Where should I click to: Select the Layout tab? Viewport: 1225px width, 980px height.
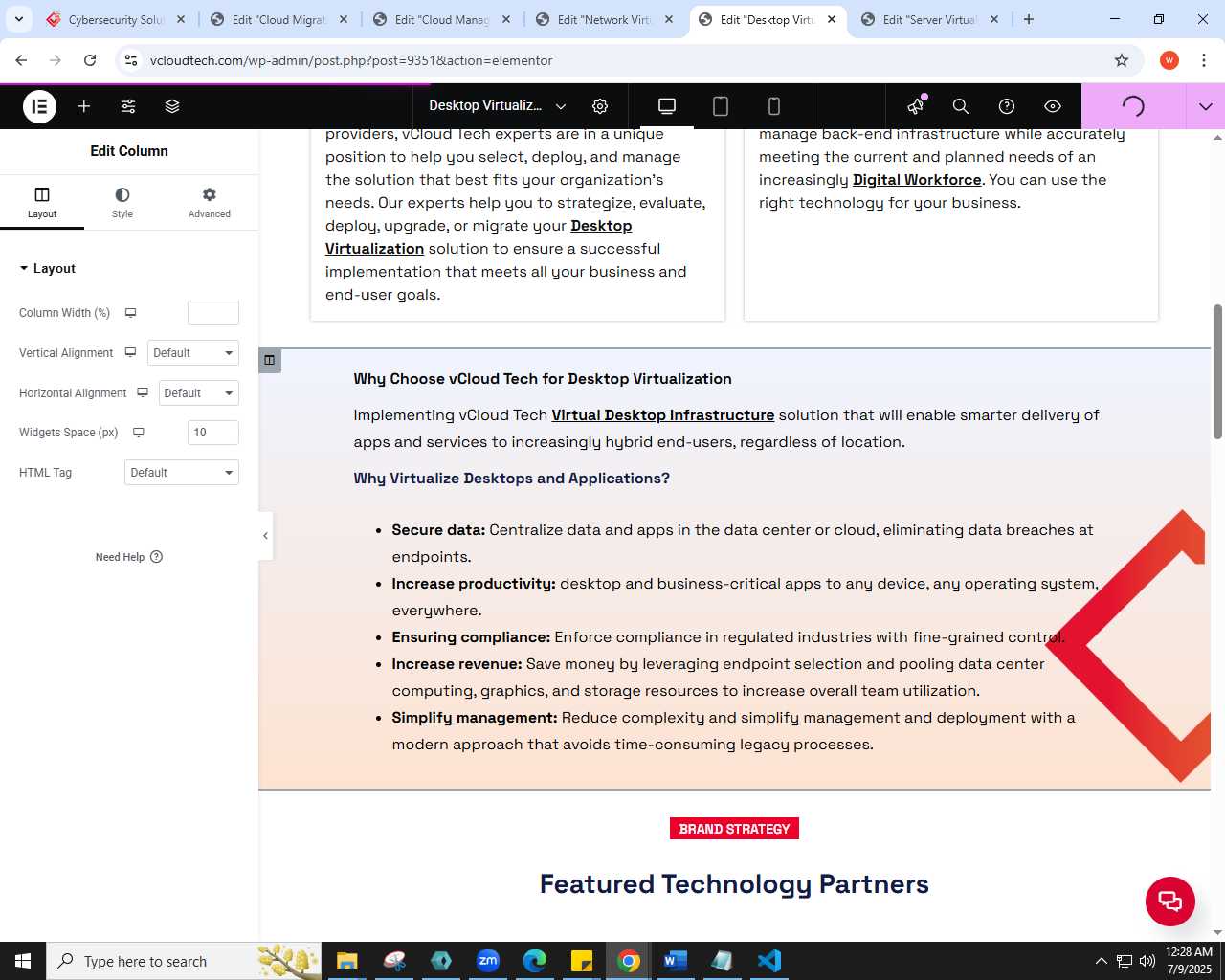pyautogui.click(x=42, y=202)
